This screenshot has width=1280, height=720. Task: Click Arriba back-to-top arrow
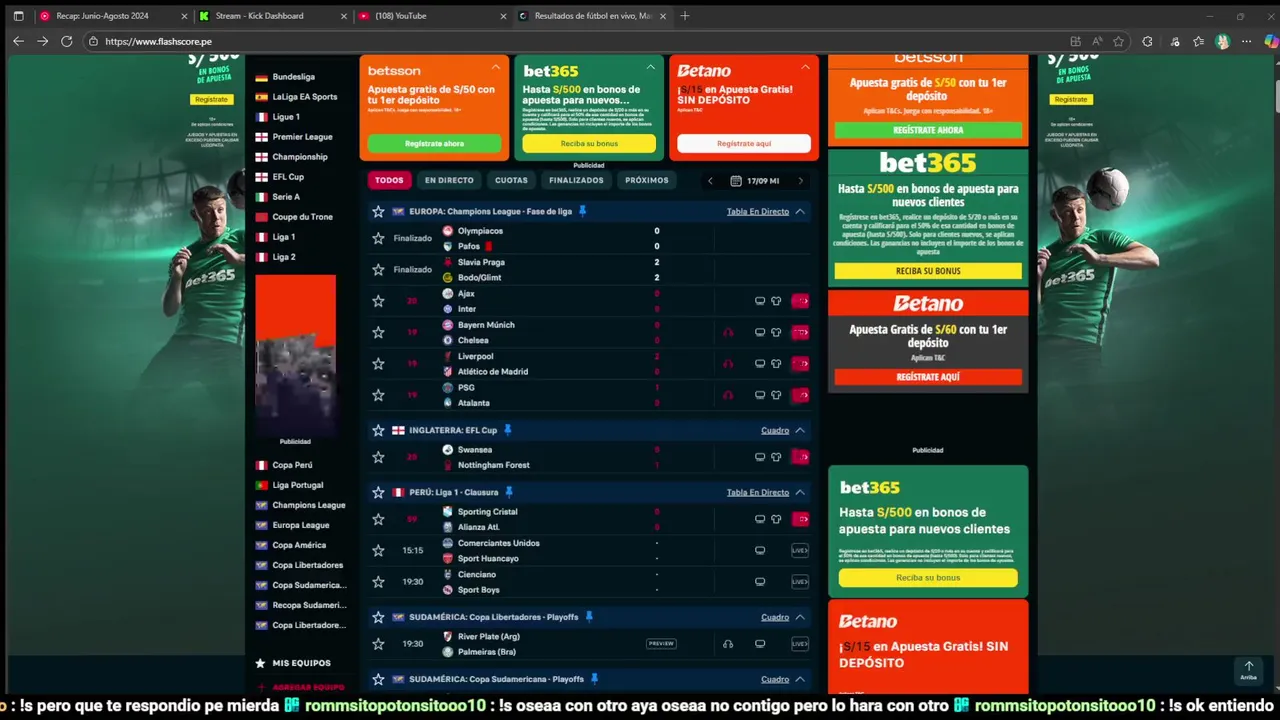point(1249,670)
